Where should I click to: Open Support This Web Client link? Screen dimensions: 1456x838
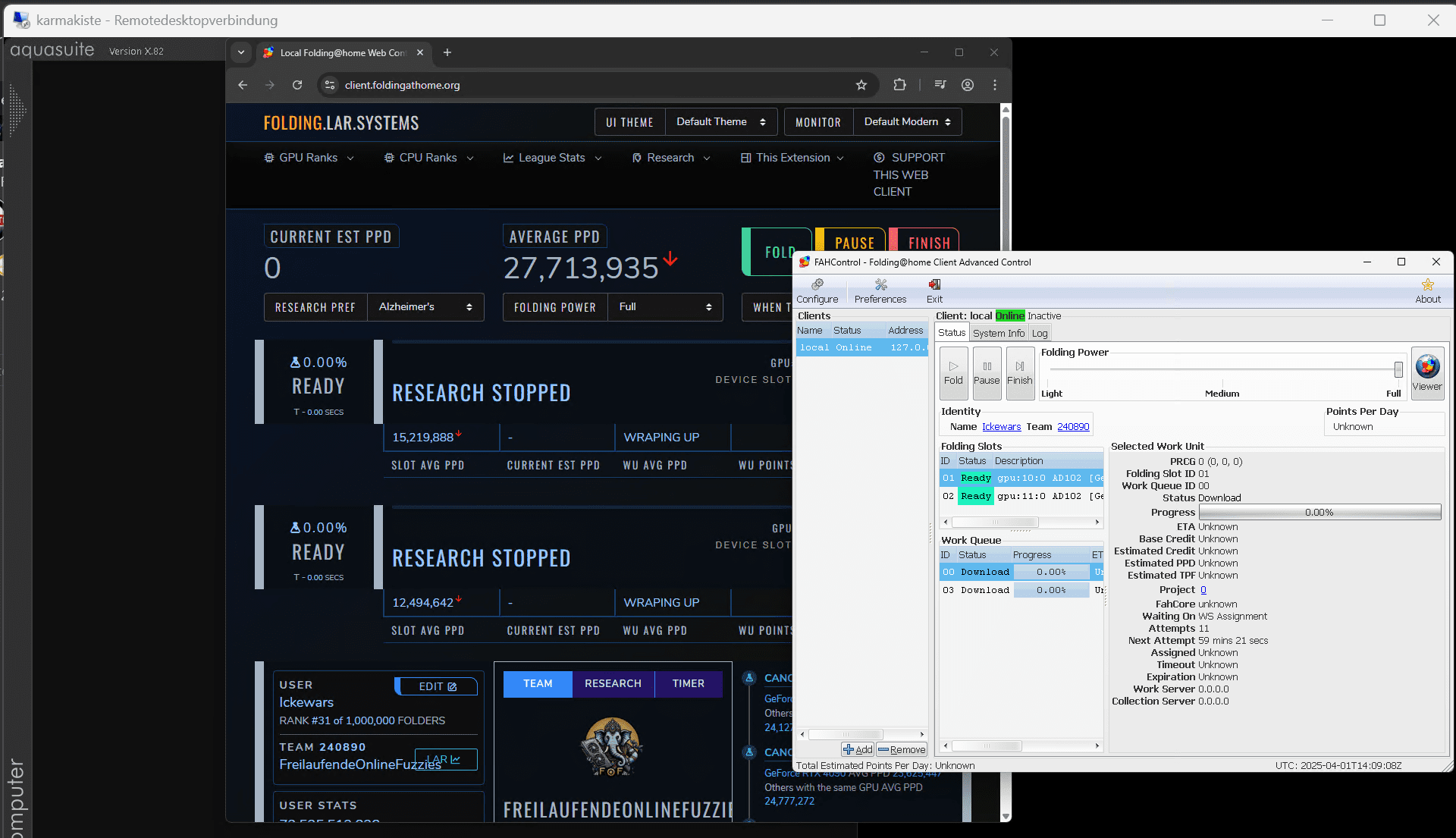(908, 174)
